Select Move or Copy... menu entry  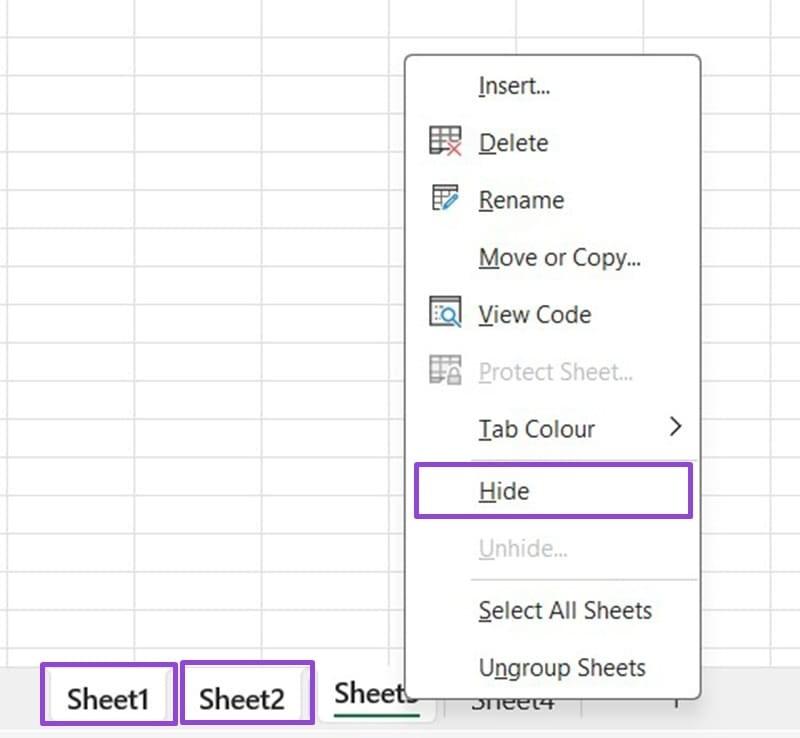click(x=559, y=257)
